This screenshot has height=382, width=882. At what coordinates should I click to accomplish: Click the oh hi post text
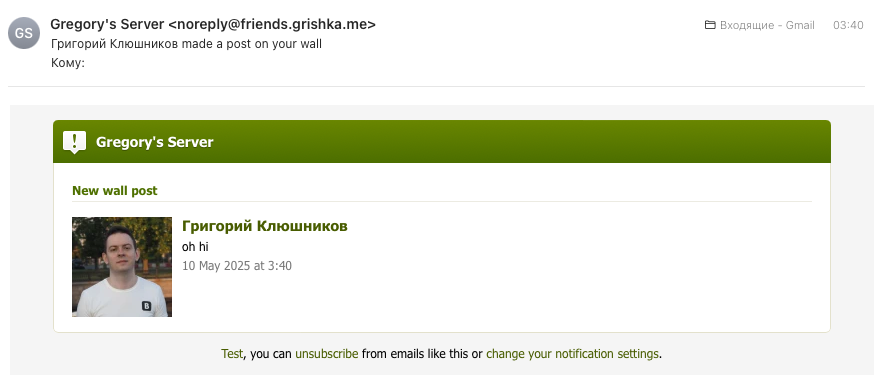coord(195,246)
